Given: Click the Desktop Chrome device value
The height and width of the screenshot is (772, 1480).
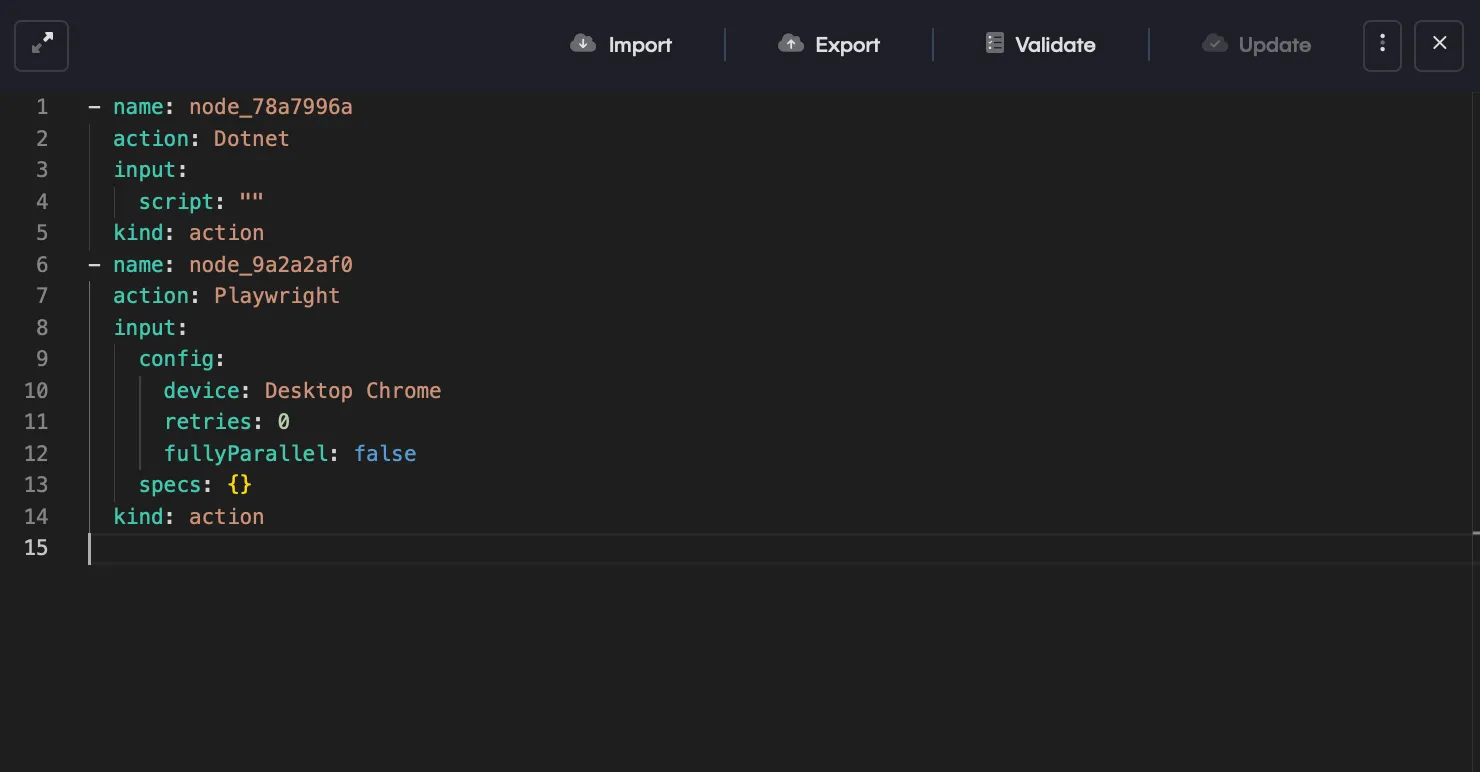Looking at the screenshot, I should click(353, 391).
